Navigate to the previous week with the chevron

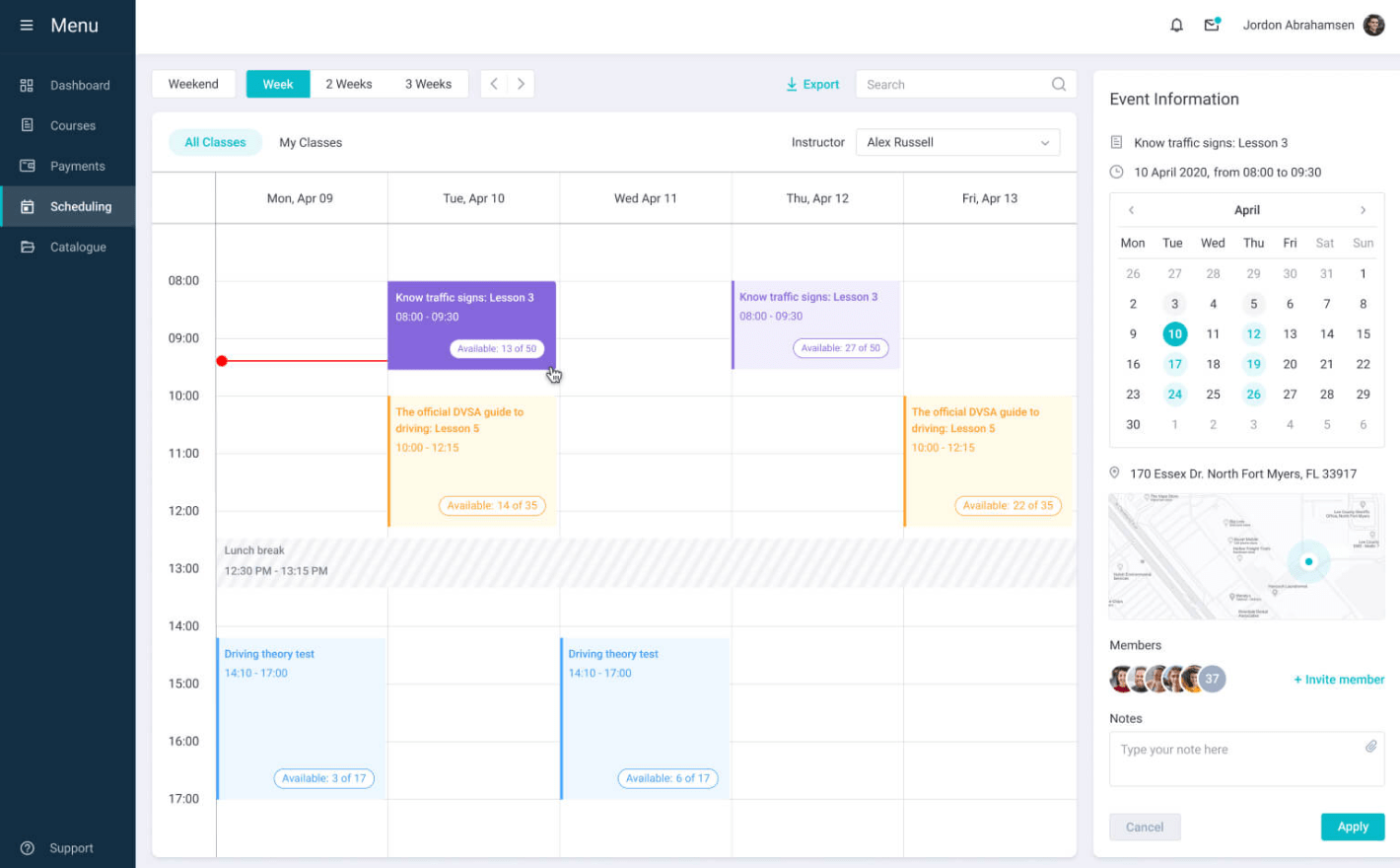tap(493, 84)
